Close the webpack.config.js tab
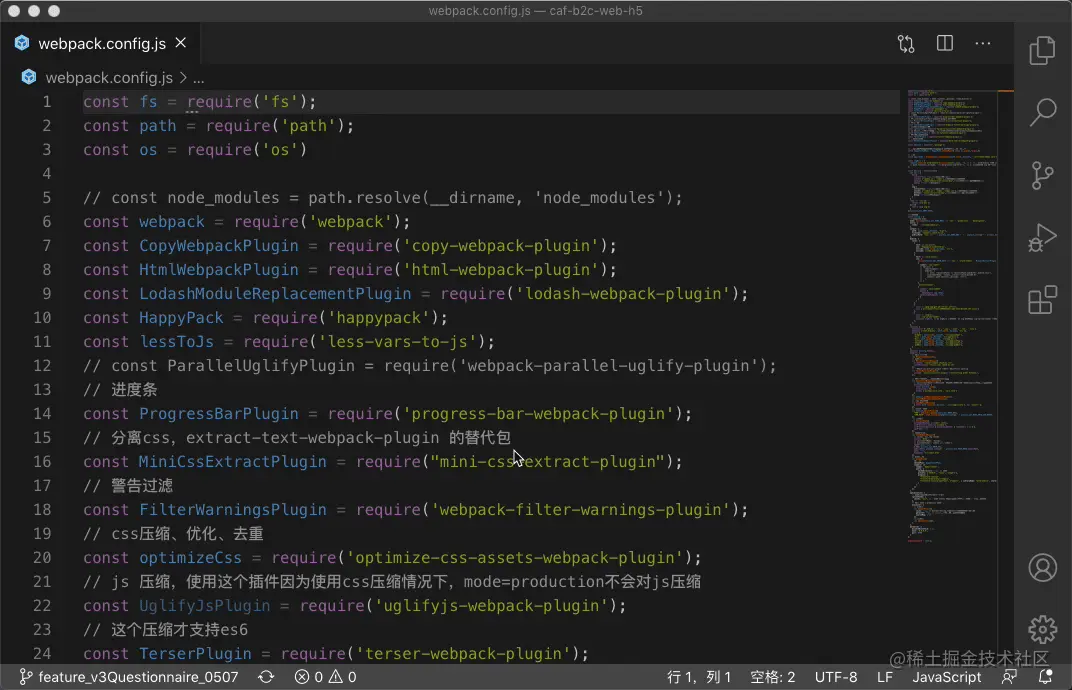 coord(180,43)
